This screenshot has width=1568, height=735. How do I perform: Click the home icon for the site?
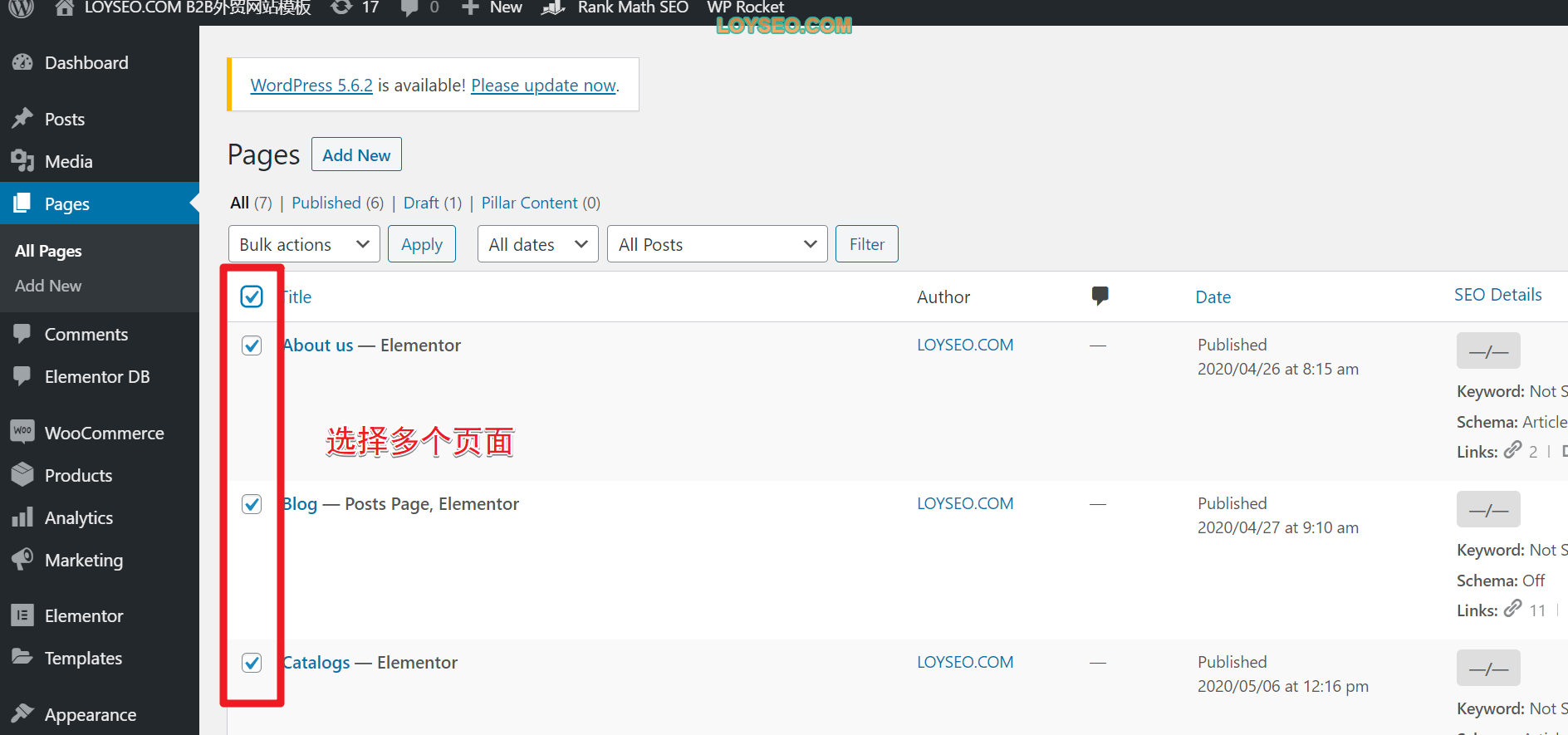click(65, 7)
